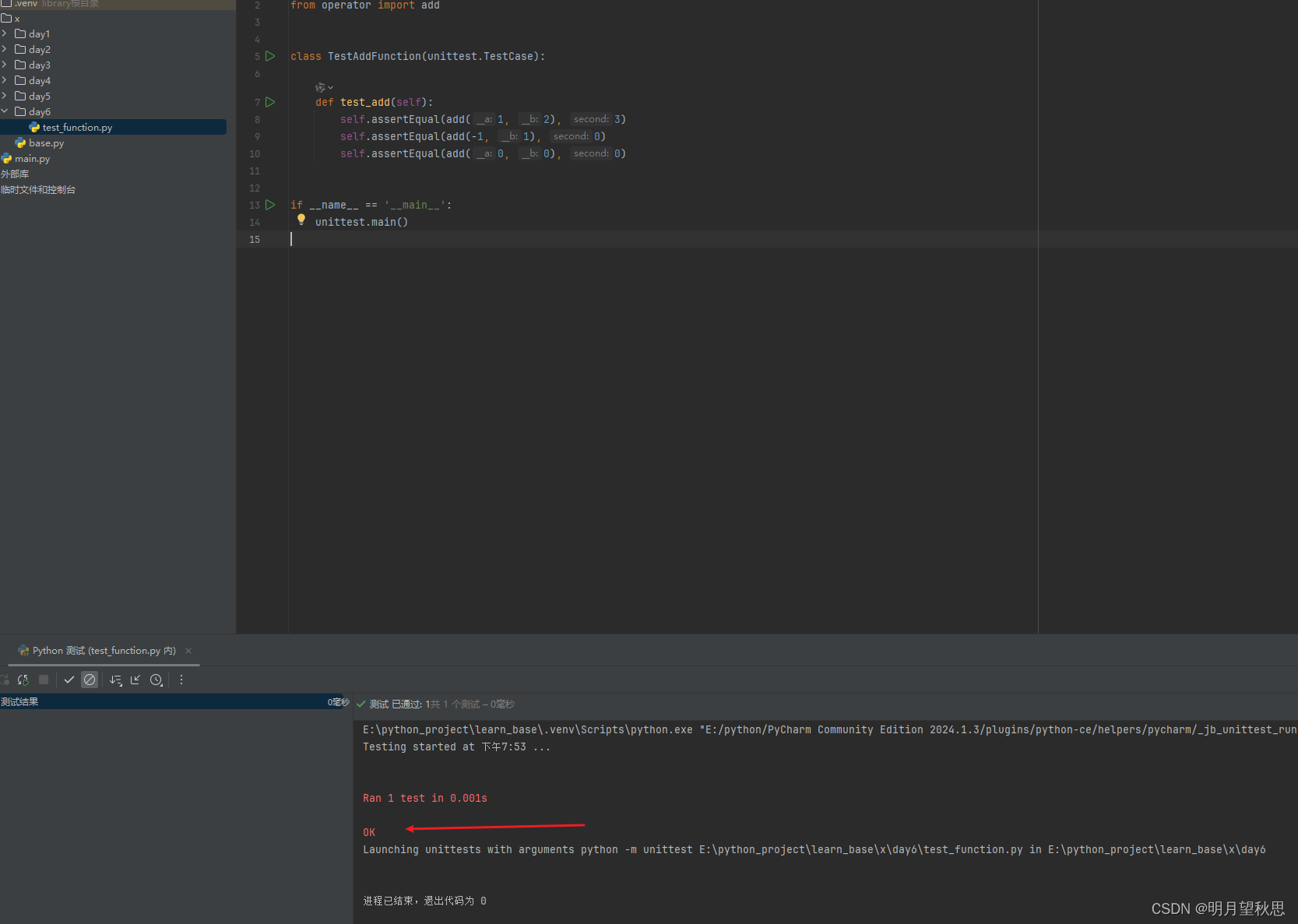This screenshot has height=924, width=1298.
Task: Click the 'Ran 1 test in 0.001s' output line
Action: pos(425,798)
